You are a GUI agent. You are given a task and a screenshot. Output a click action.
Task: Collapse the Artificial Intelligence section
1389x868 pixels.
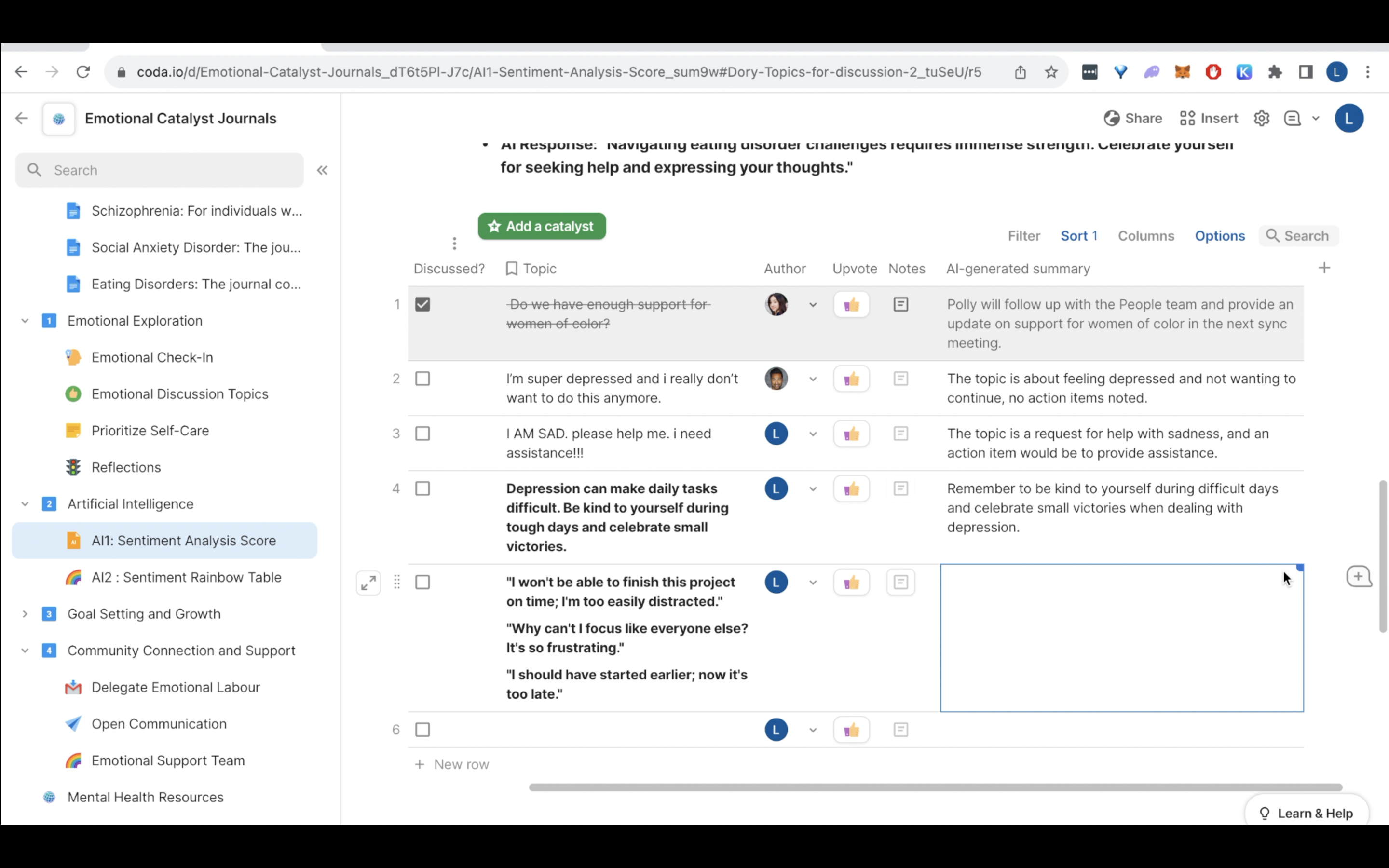[x=25, y=504]
